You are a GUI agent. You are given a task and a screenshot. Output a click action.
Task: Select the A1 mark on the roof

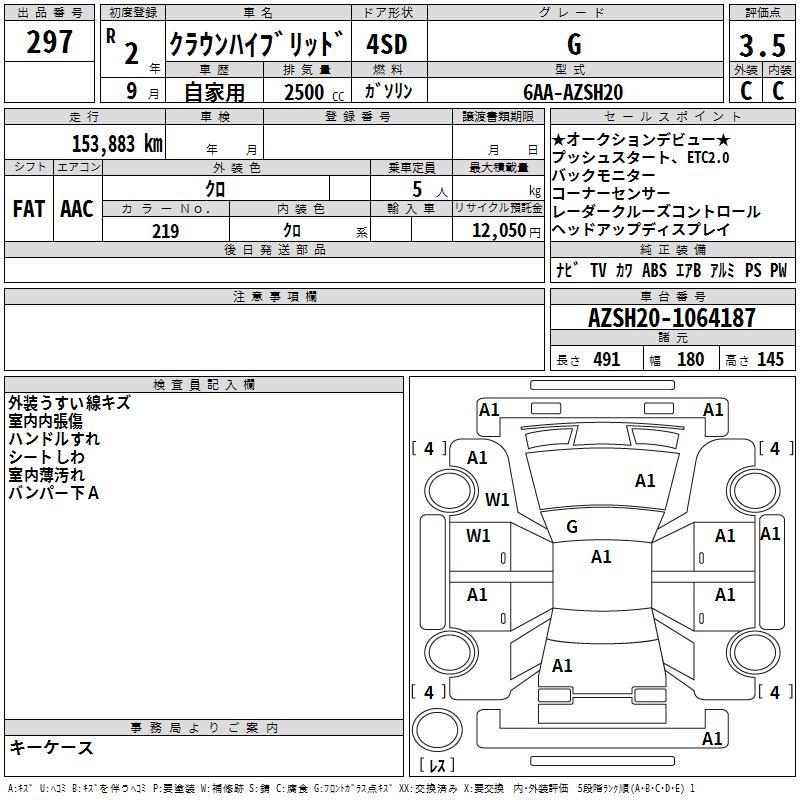coord(601,557)
